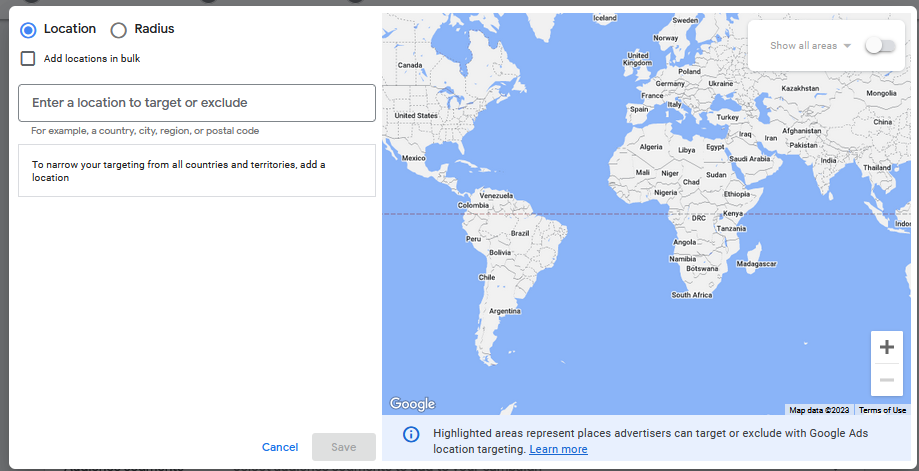Select the Location radio button
The width and height of the screenshot is (919, 471).
point(28,29)
